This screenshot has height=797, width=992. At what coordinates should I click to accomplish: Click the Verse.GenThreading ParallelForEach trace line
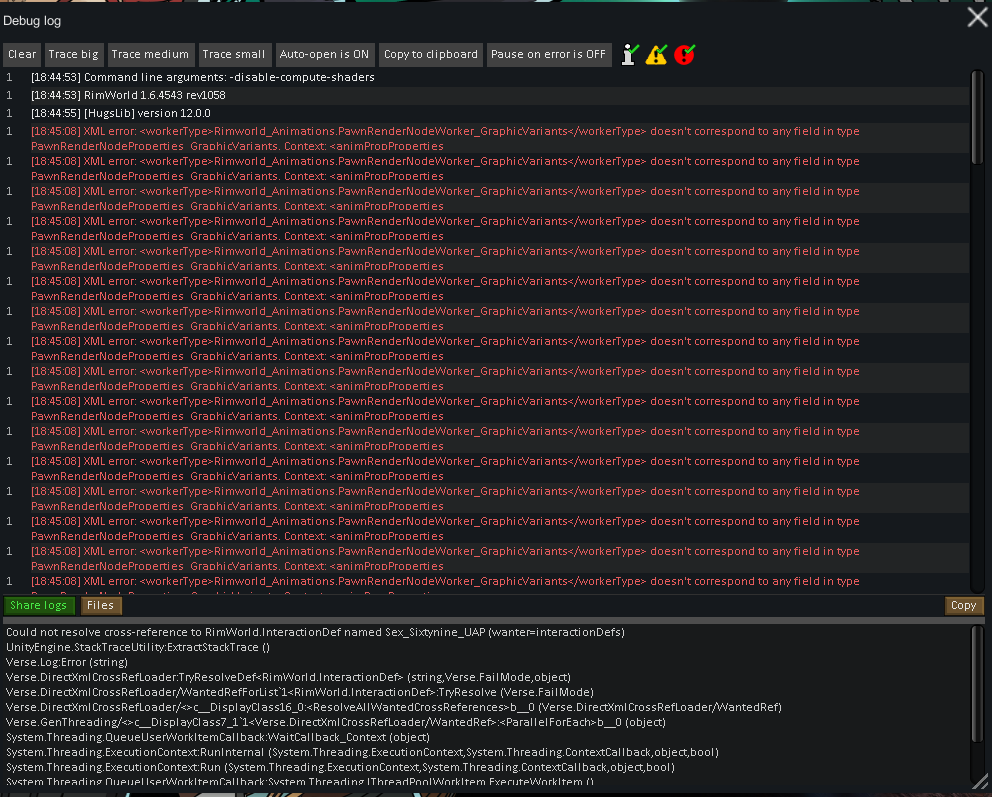336,722
